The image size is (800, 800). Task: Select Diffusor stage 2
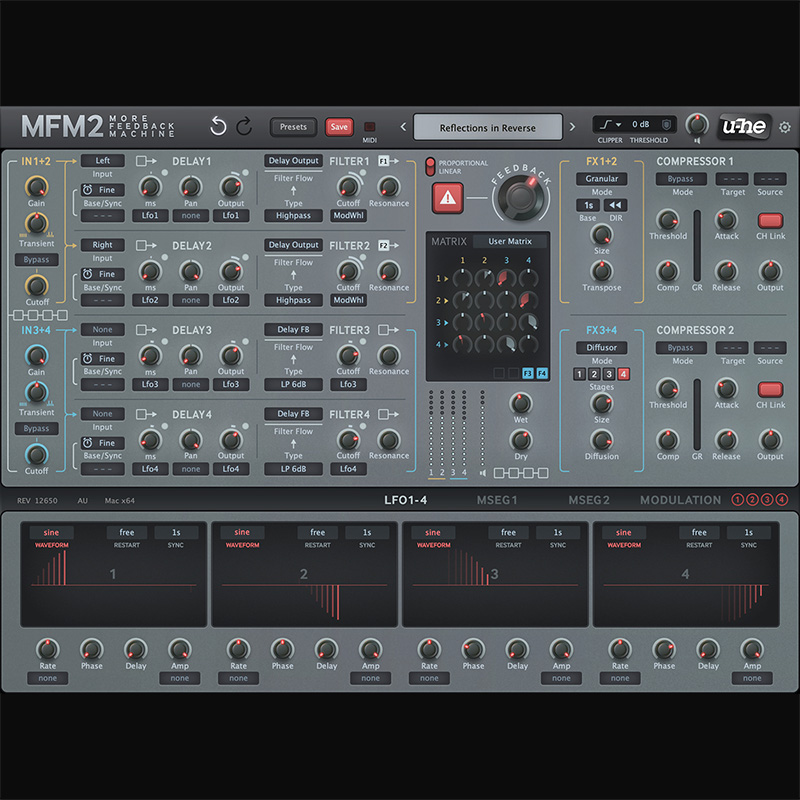click(x=594, y=374)
